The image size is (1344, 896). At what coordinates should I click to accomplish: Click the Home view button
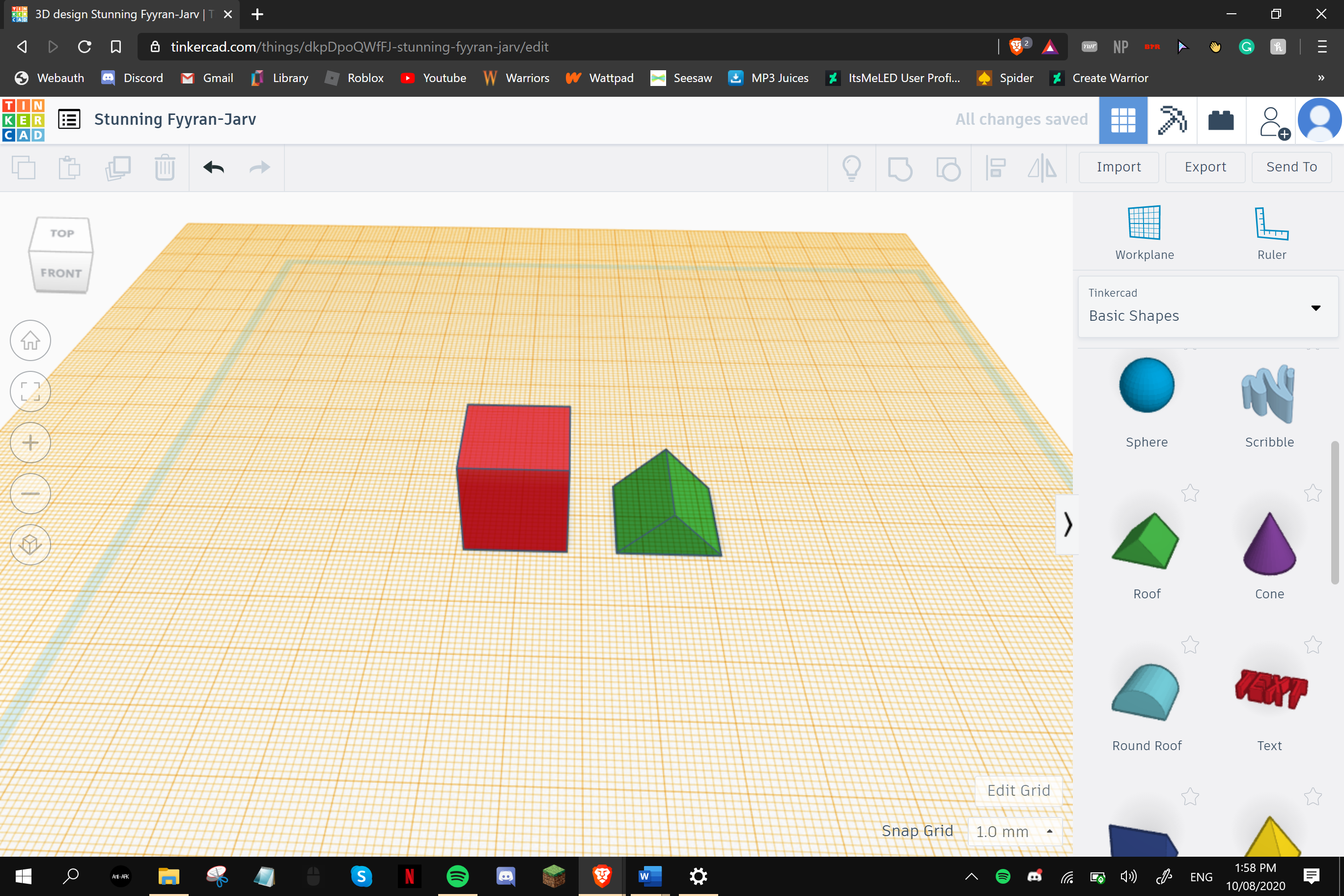[30, 340]
